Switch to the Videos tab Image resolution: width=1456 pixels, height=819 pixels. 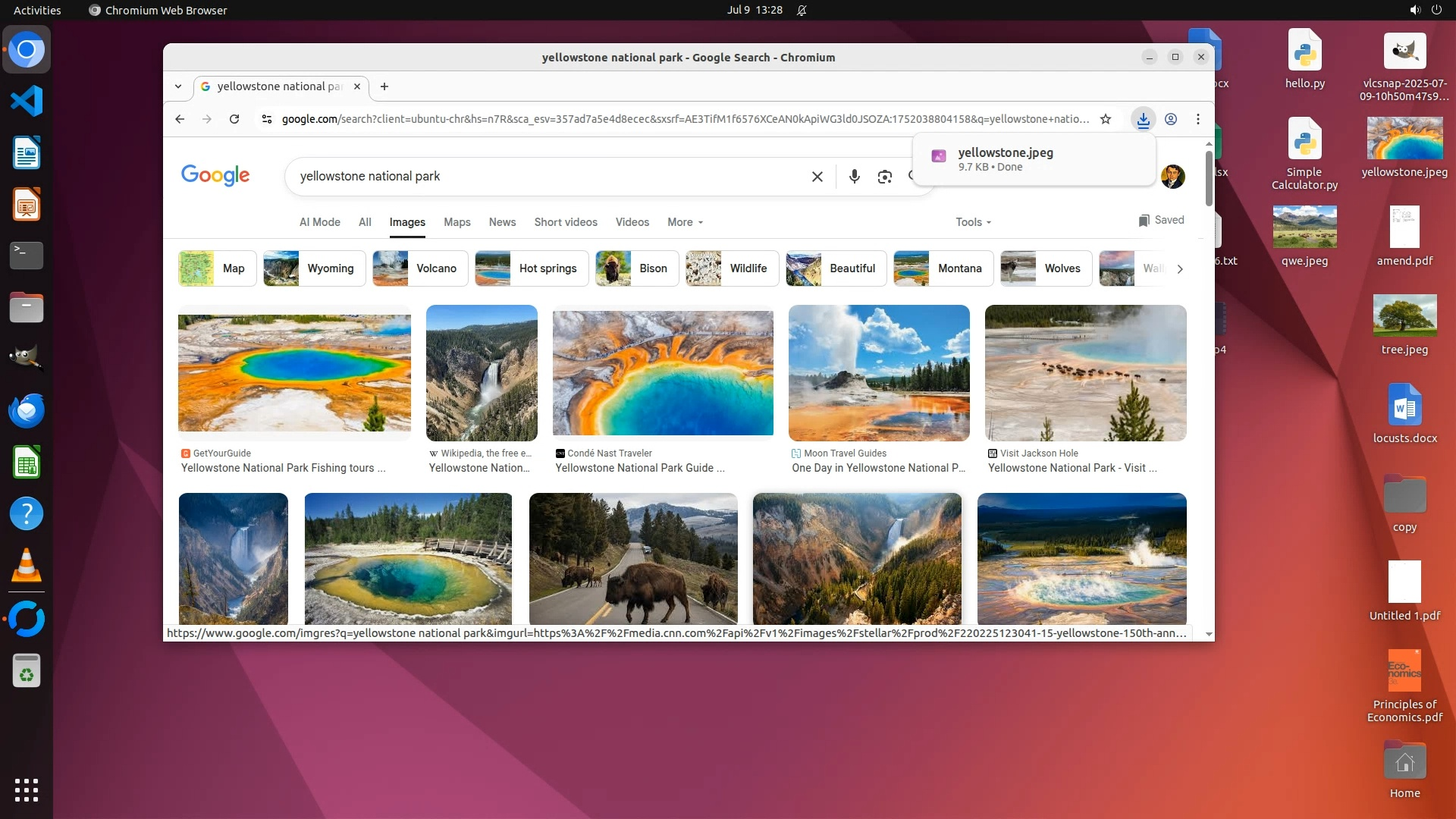click(x=632, y=222)
